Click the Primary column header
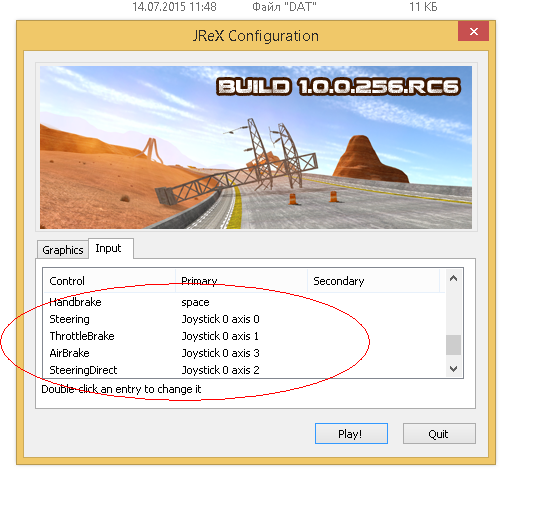The height and width of the screenshot is (507, 546). [x=241, y=281]
